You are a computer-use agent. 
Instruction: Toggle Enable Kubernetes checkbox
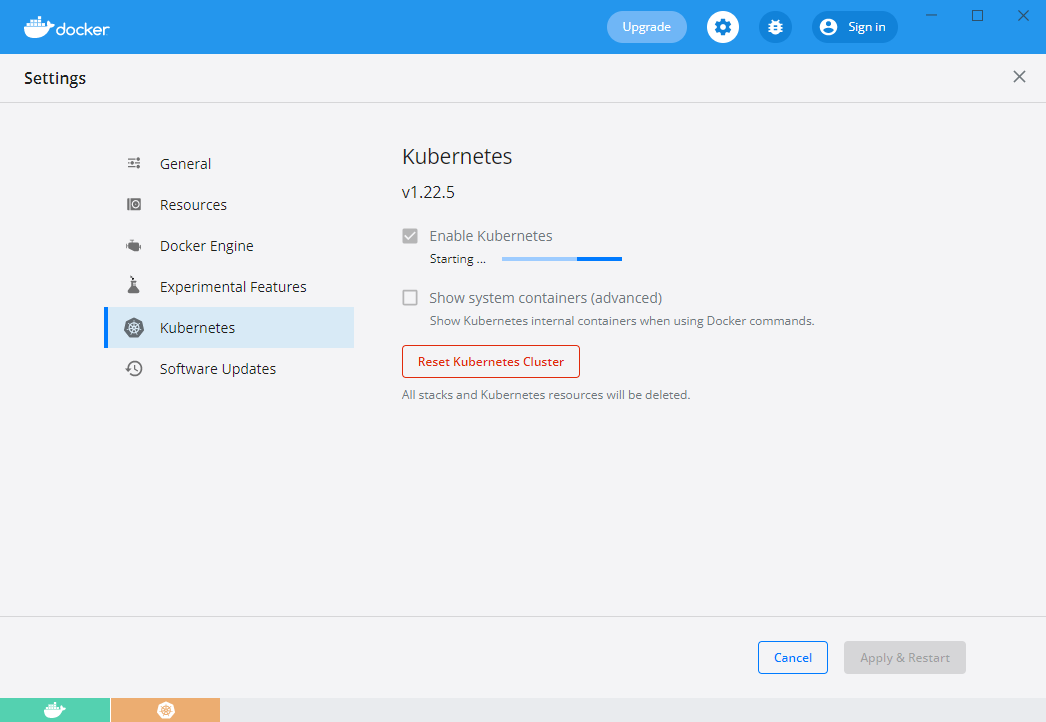[410, 236]
